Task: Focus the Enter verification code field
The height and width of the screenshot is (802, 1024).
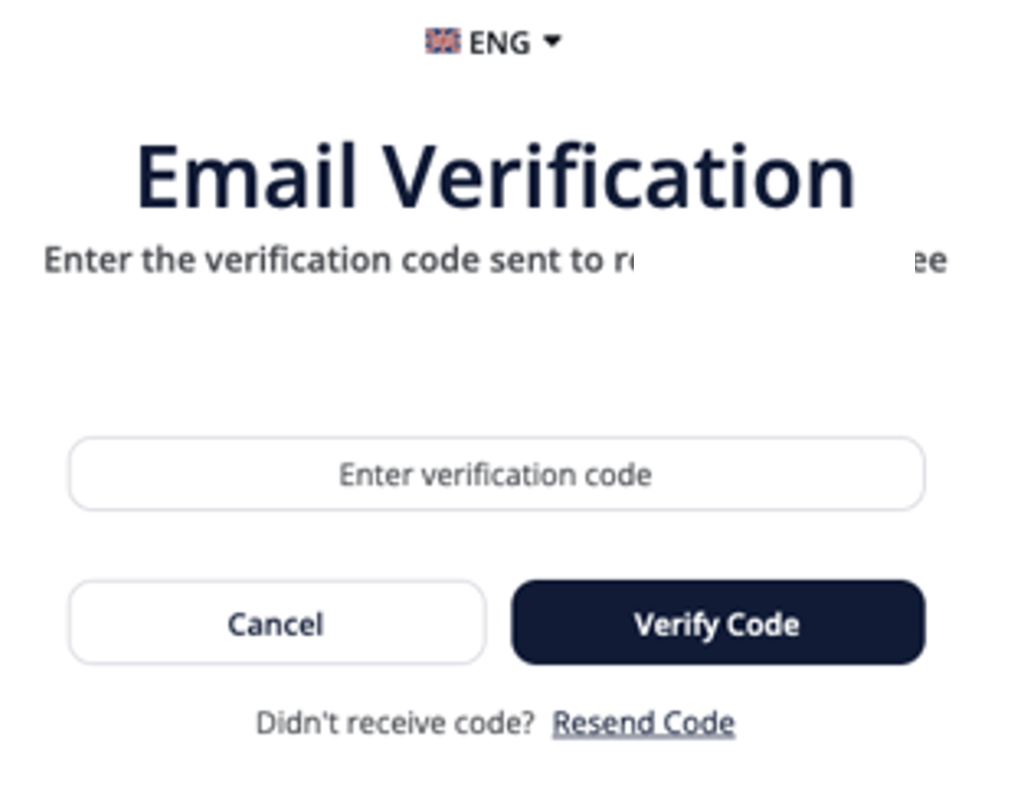Action: [496, 474]
